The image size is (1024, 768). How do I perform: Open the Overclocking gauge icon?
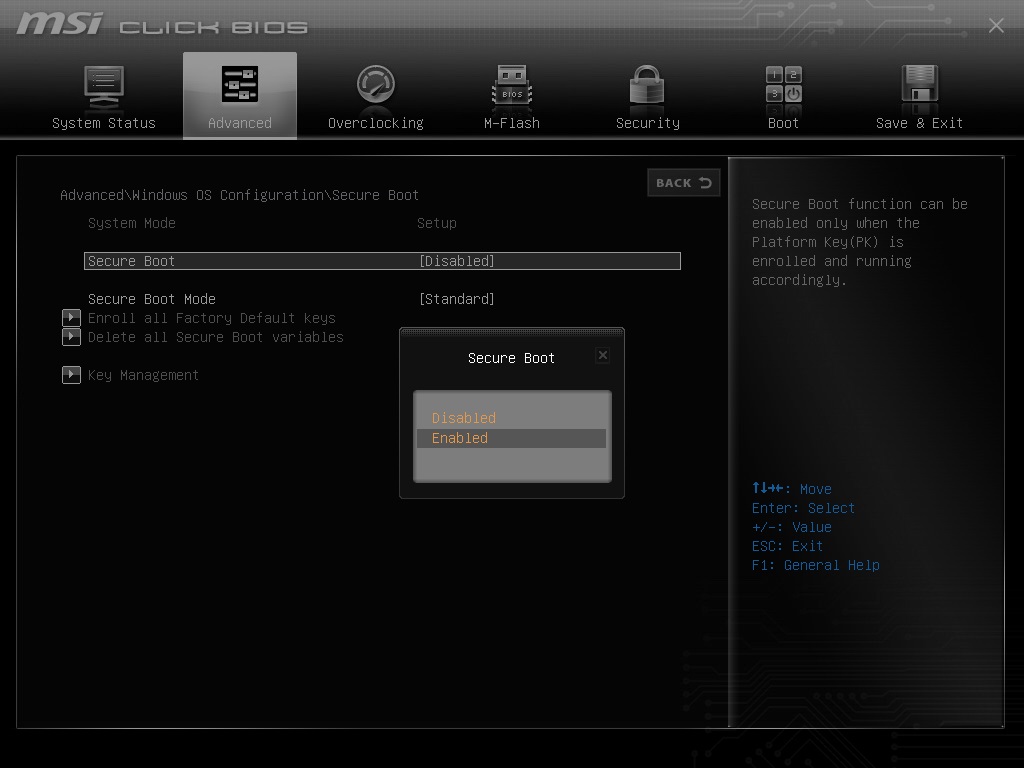[x=376, y=84]
